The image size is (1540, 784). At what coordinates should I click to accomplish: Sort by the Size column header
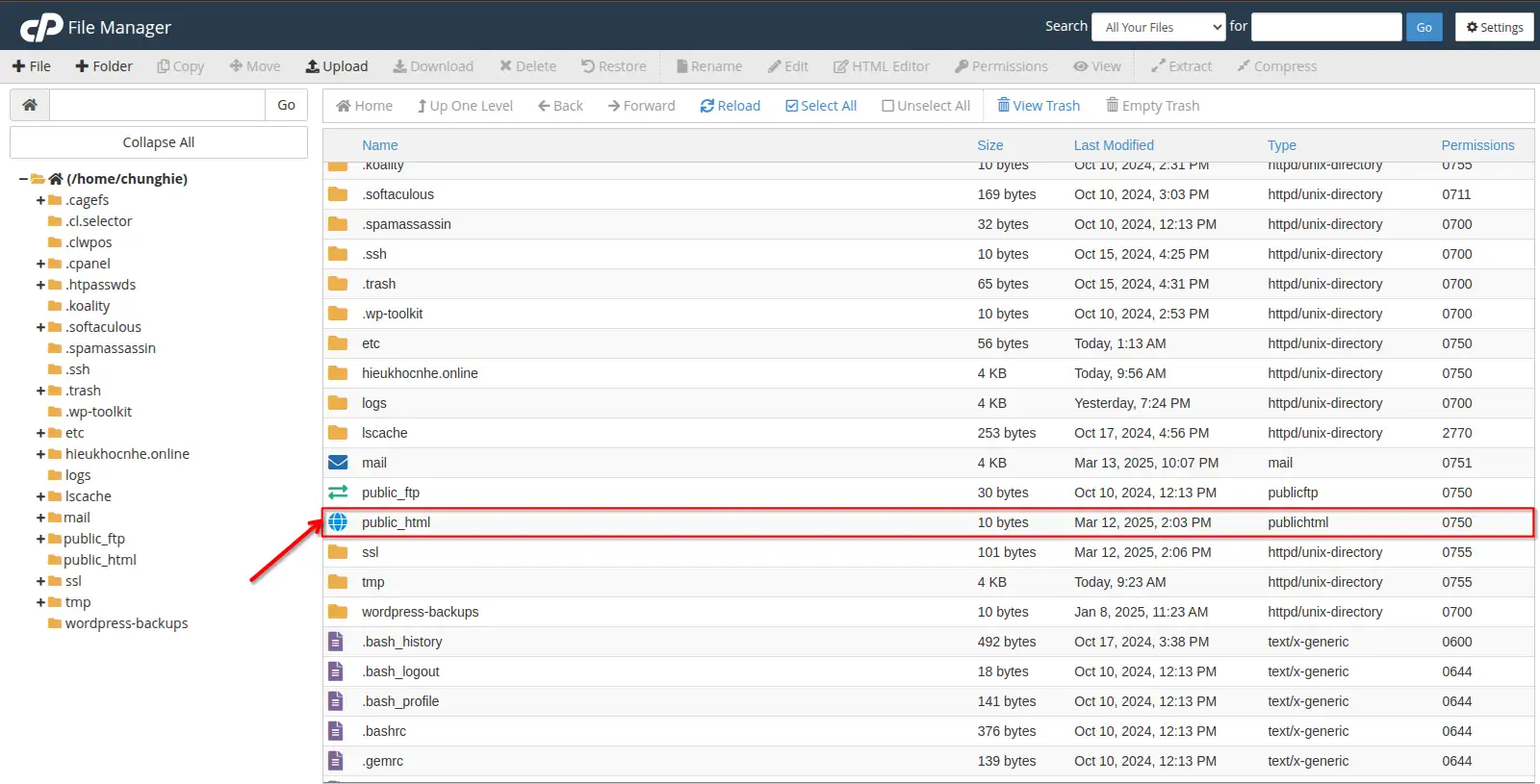[989, 145]
